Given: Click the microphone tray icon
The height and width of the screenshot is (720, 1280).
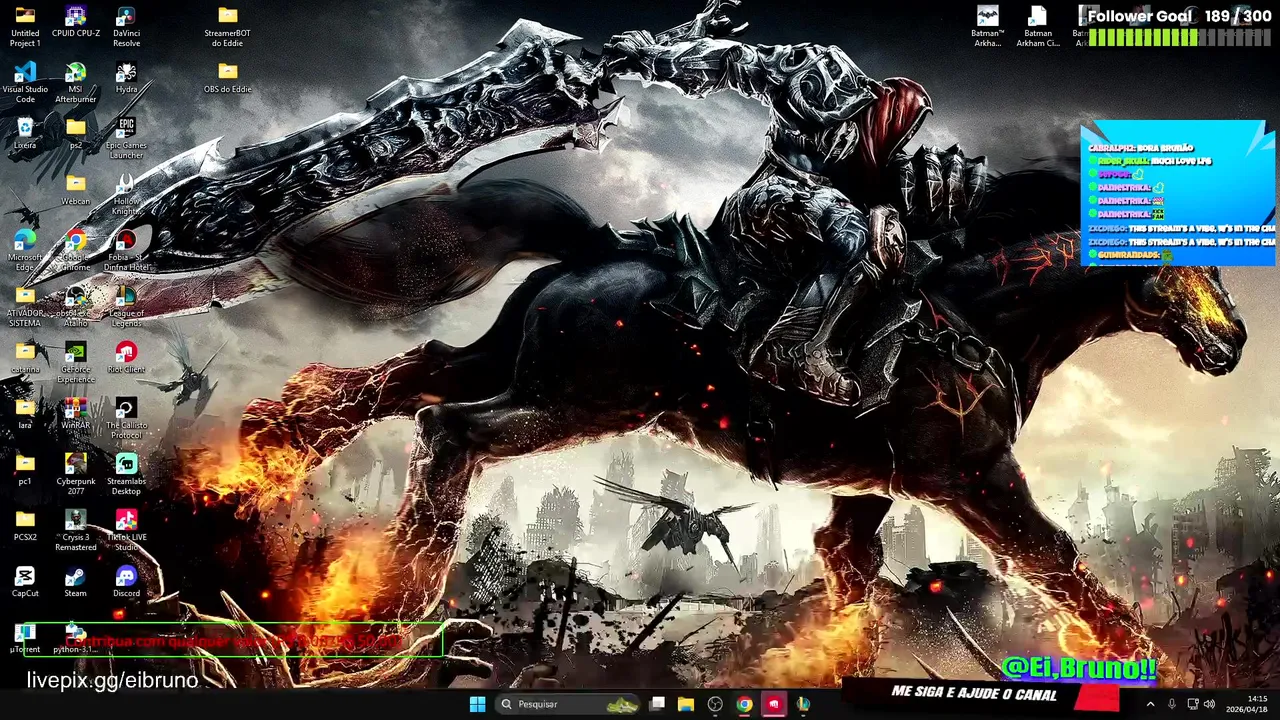Looking at the screenshot, I should coord(1172,704).
